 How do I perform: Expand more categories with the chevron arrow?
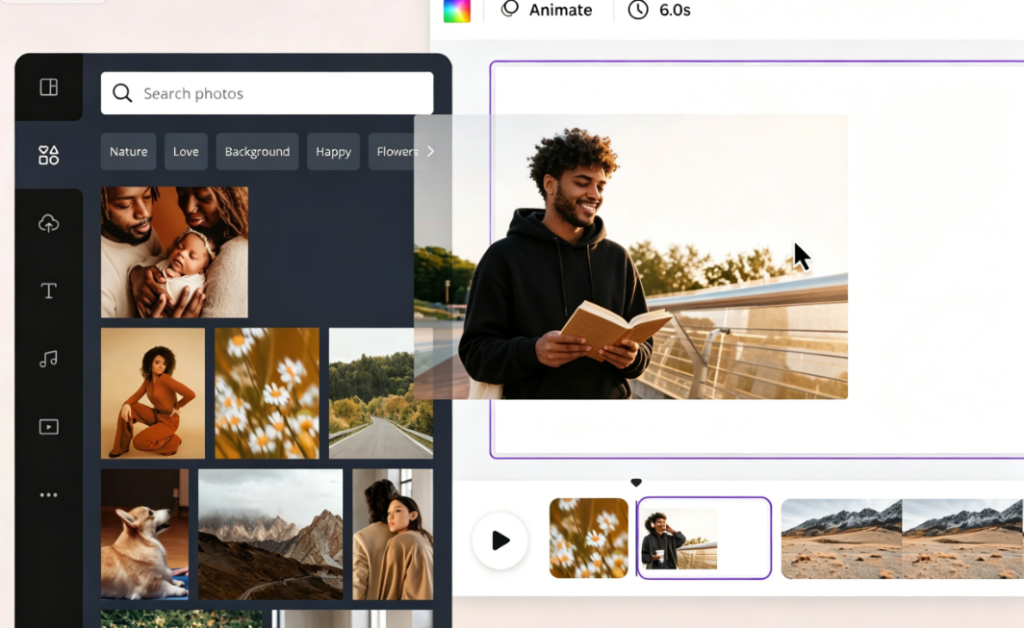click(431, 151)
